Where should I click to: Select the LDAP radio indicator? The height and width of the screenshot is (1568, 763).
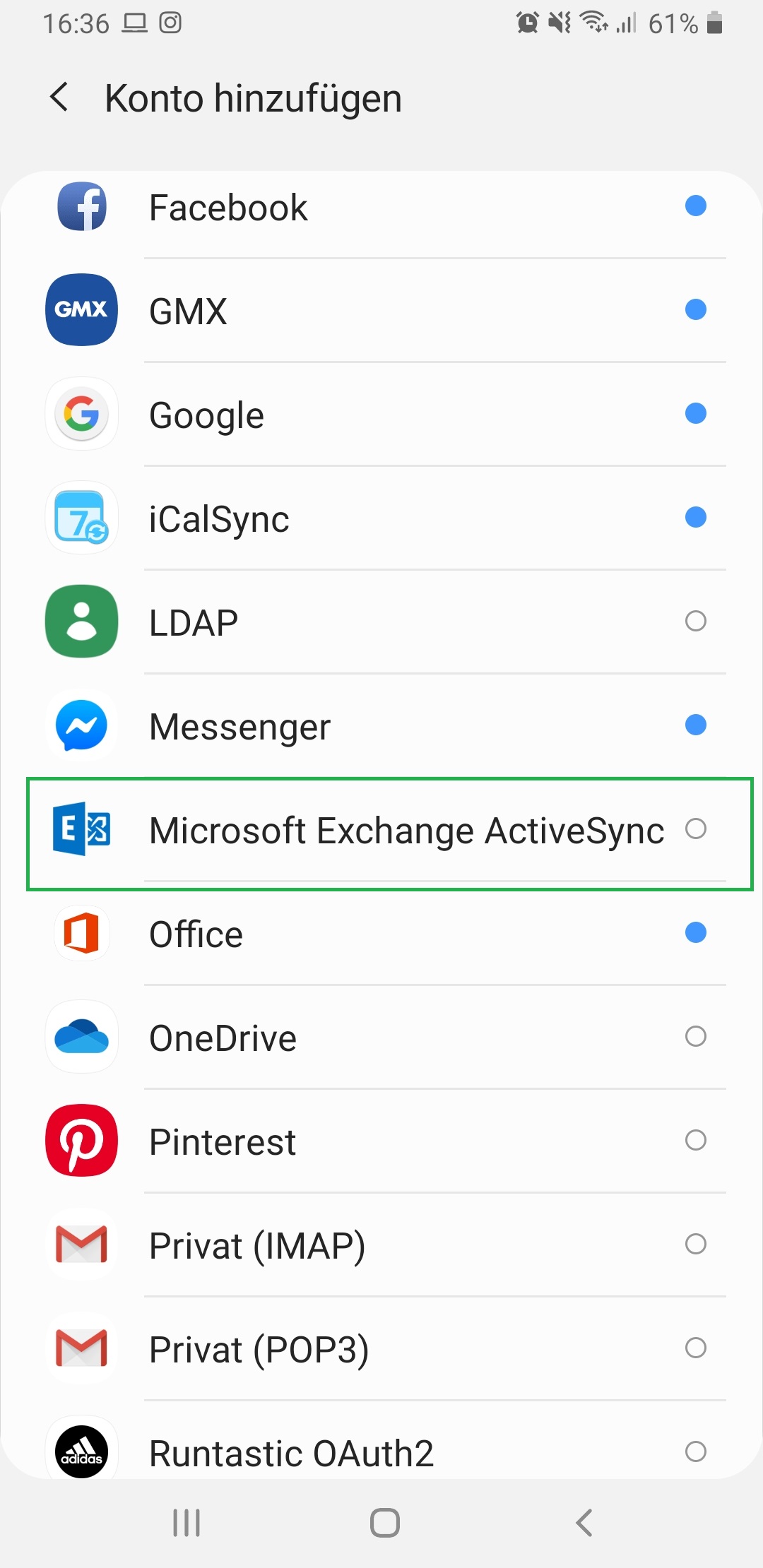point(696,621)
